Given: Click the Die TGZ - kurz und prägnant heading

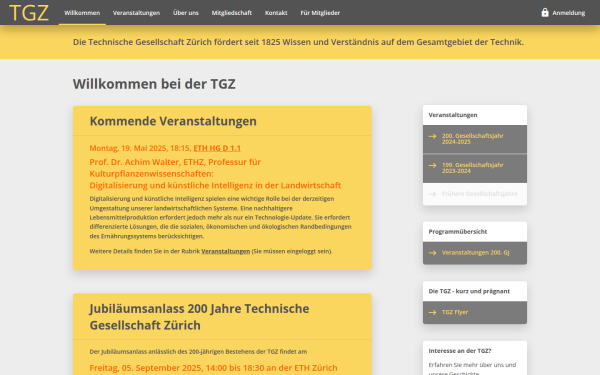Looking at the screenshot, I should (x=469, y=291).
